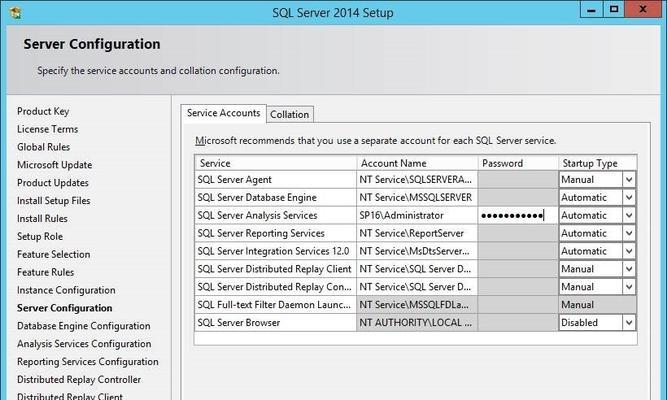Screen dimensions: 667x400
Task: Click the Database Engine Configuration step
Action: tap(84, 326)
